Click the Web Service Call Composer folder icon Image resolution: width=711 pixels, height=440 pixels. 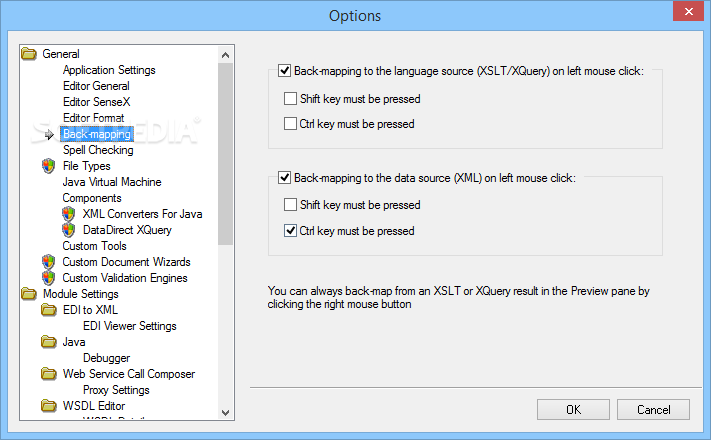point(49,374)
